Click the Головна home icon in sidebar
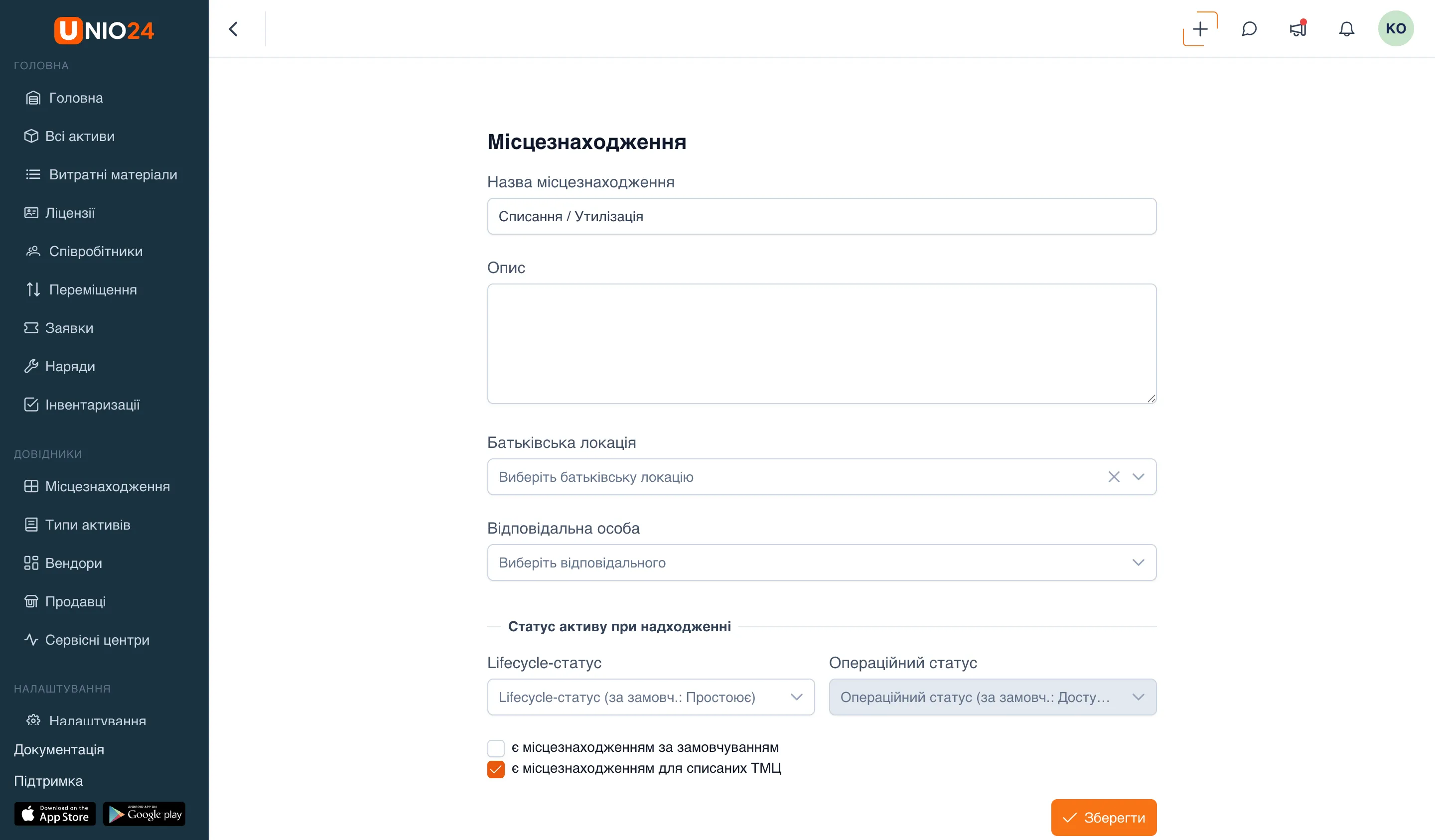This screenshot has height=840, width=1435. click(x=33, y=98)
